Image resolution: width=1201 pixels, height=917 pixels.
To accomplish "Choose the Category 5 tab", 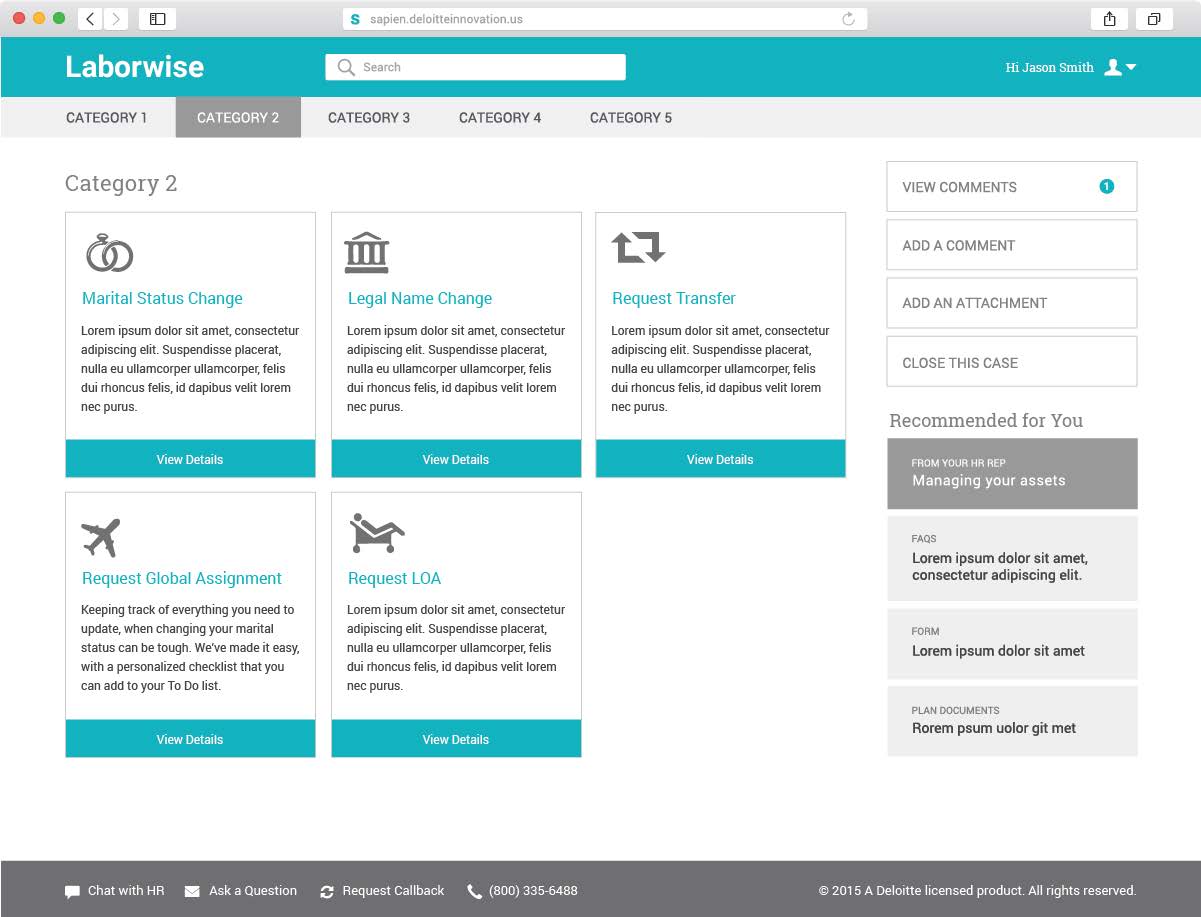I will [x=631, y=117].
